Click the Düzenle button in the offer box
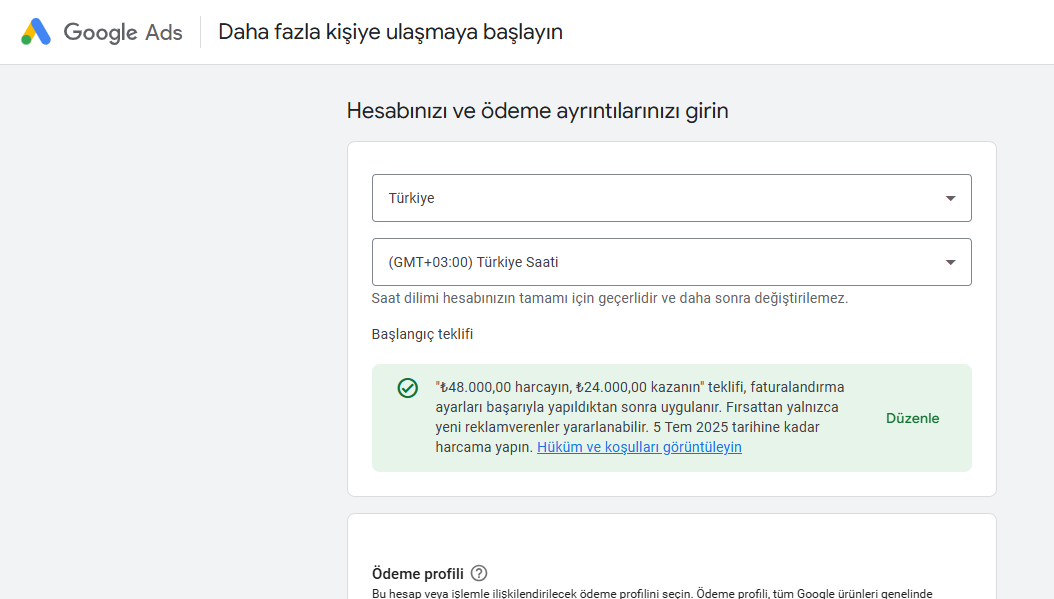 [912, 418]
